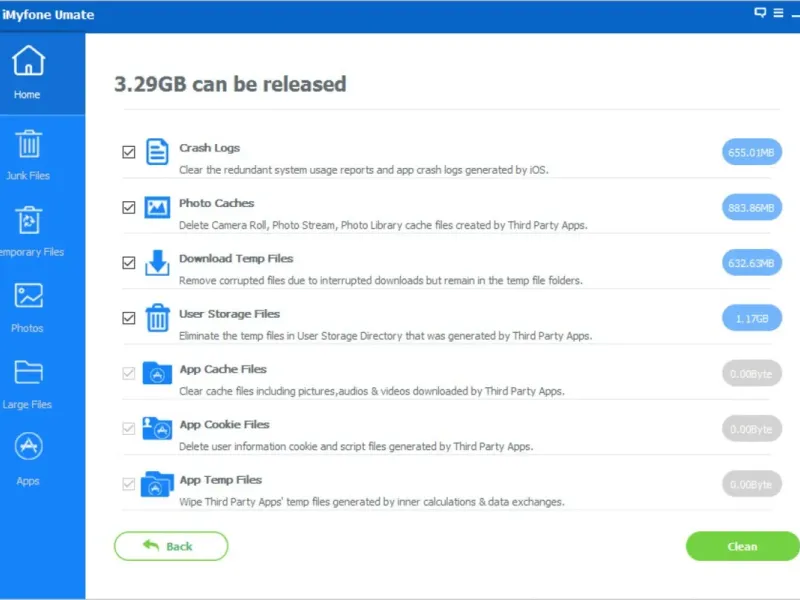
Task: Click the Back button
Action: point(171,546)
